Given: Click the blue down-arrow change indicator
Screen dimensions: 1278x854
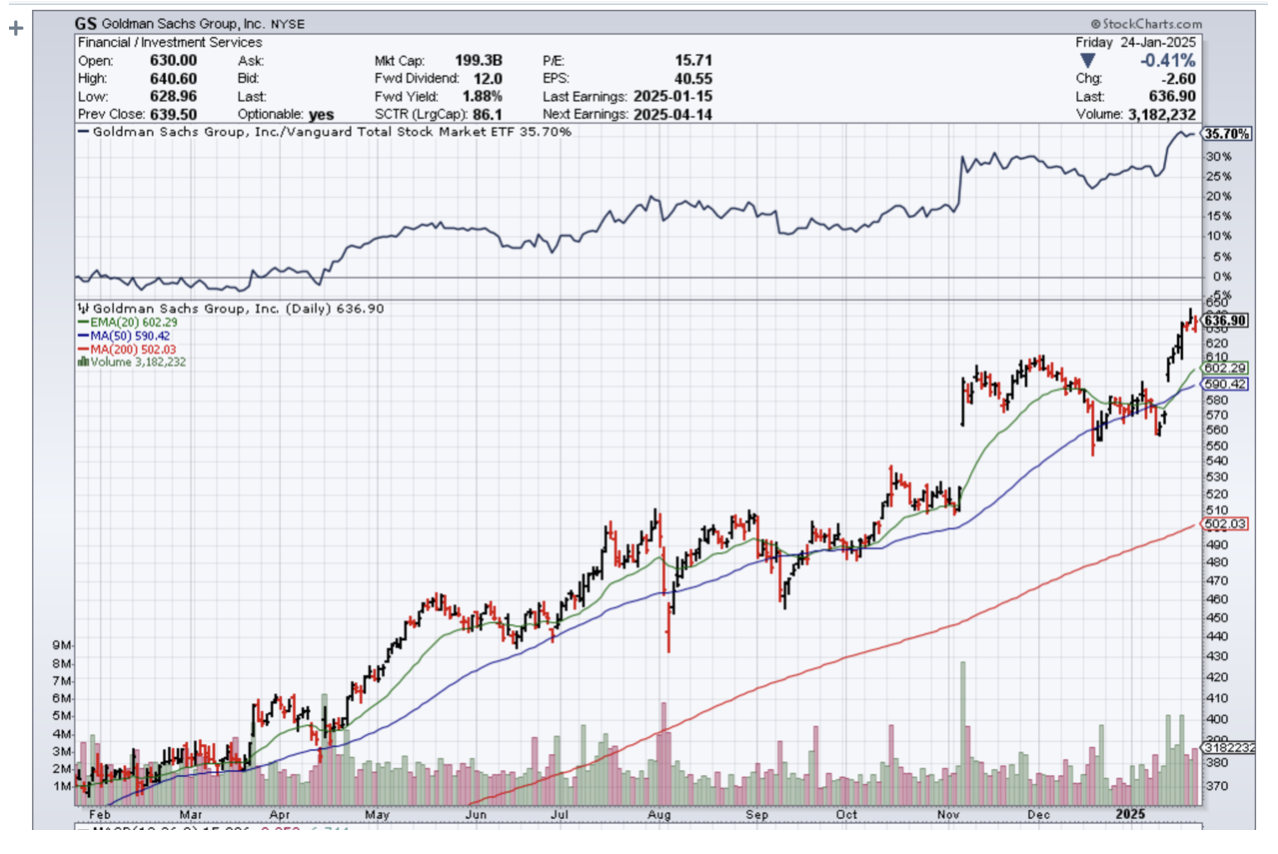Looking at the screenshot, I should pos(1088,61).
